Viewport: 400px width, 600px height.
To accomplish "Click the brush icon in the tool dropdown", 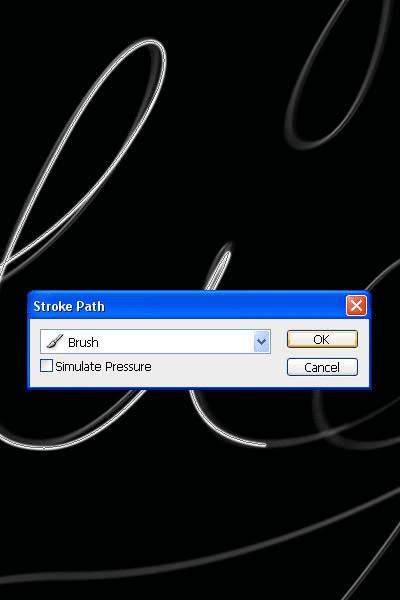I will tap(54, 341).
